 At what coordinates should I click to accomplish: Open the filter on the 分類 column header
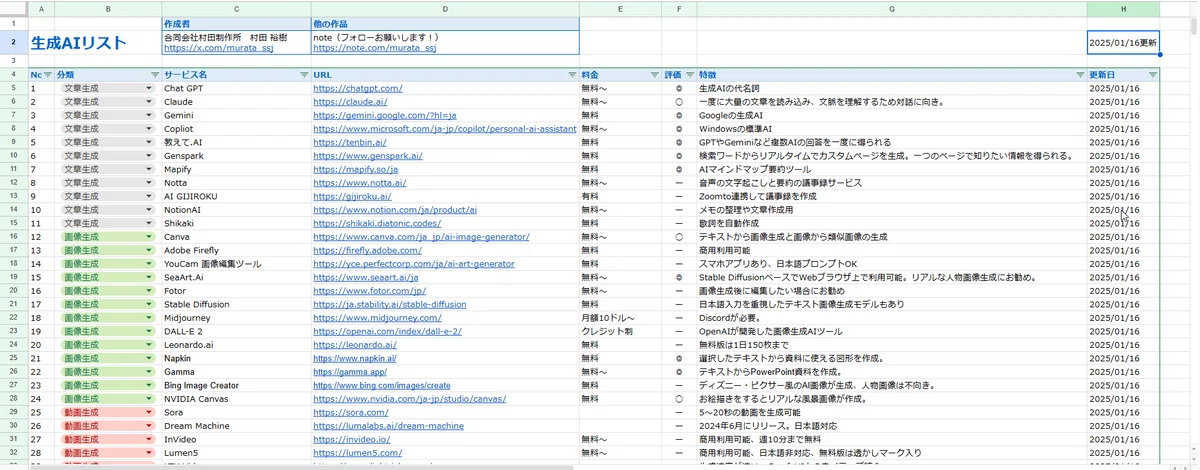coord(153,75)
